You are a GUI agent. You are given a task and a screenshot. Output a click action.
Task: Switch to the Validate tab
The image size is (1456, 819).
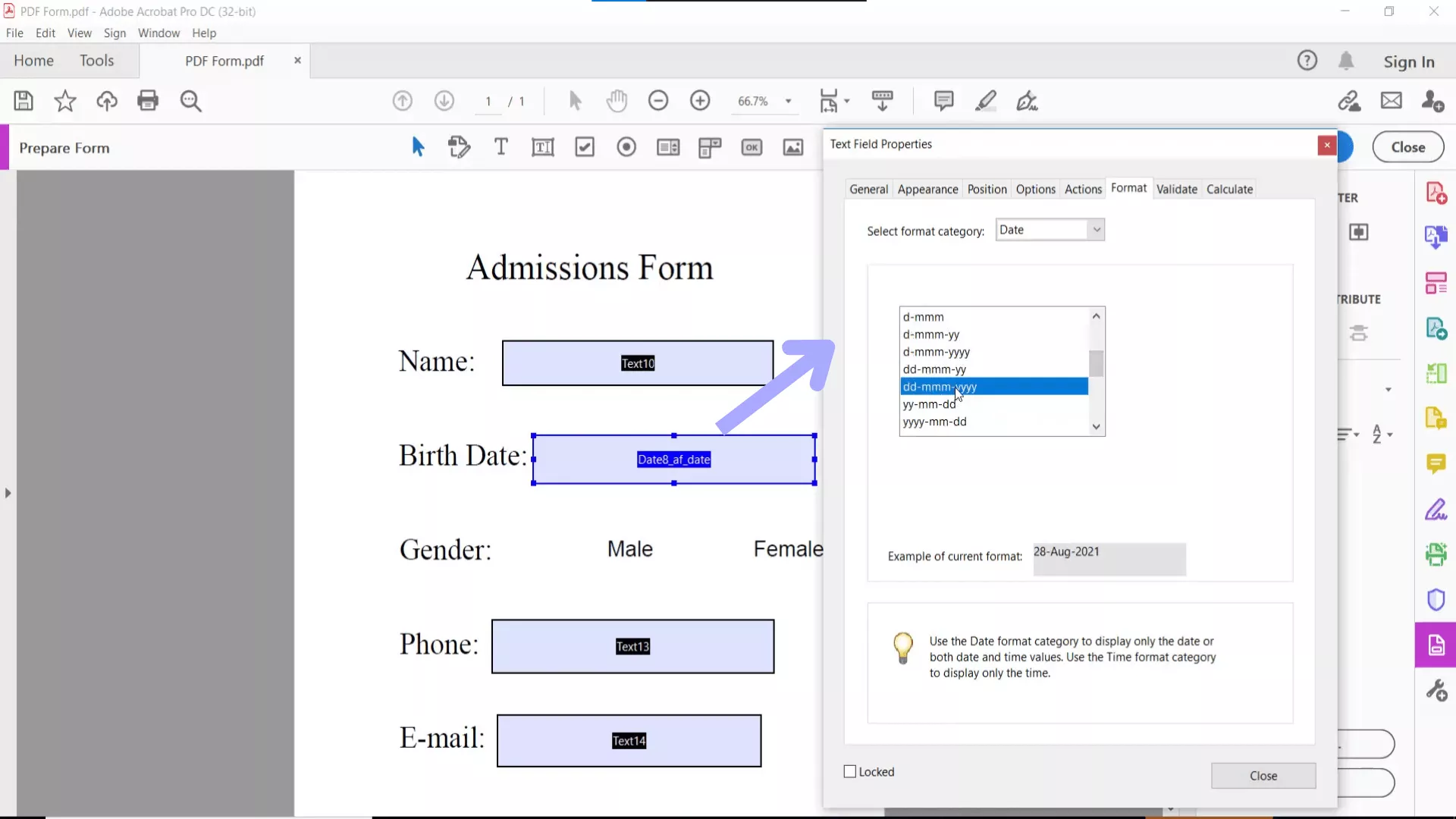pyautogui.click(x=1176, y=190)
